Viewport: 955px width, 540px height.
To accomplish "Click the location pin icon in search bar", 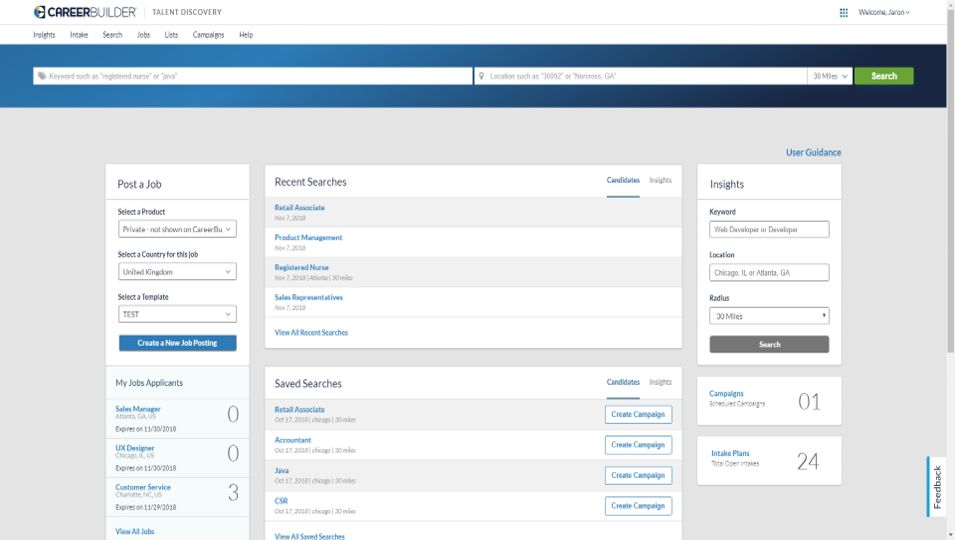I will pos(481,76).
